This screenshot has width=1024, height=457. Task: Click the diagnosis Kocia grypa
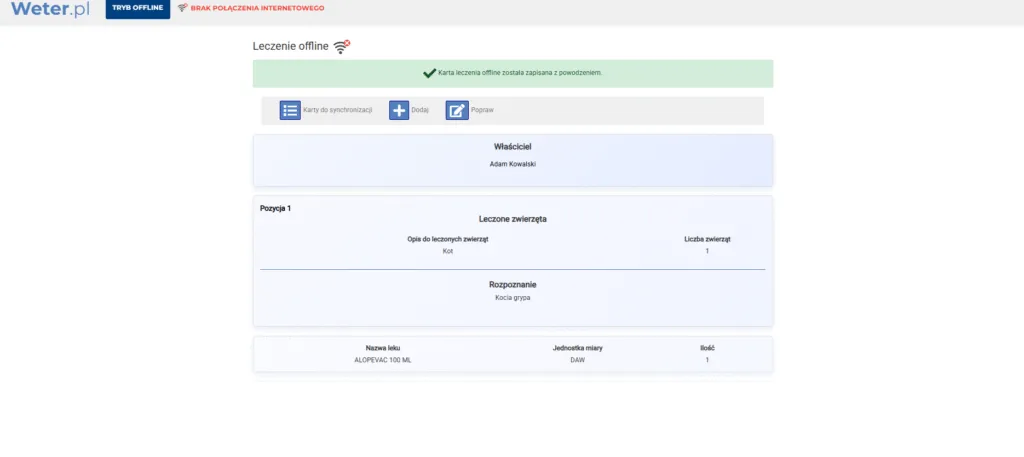point(513,298)
